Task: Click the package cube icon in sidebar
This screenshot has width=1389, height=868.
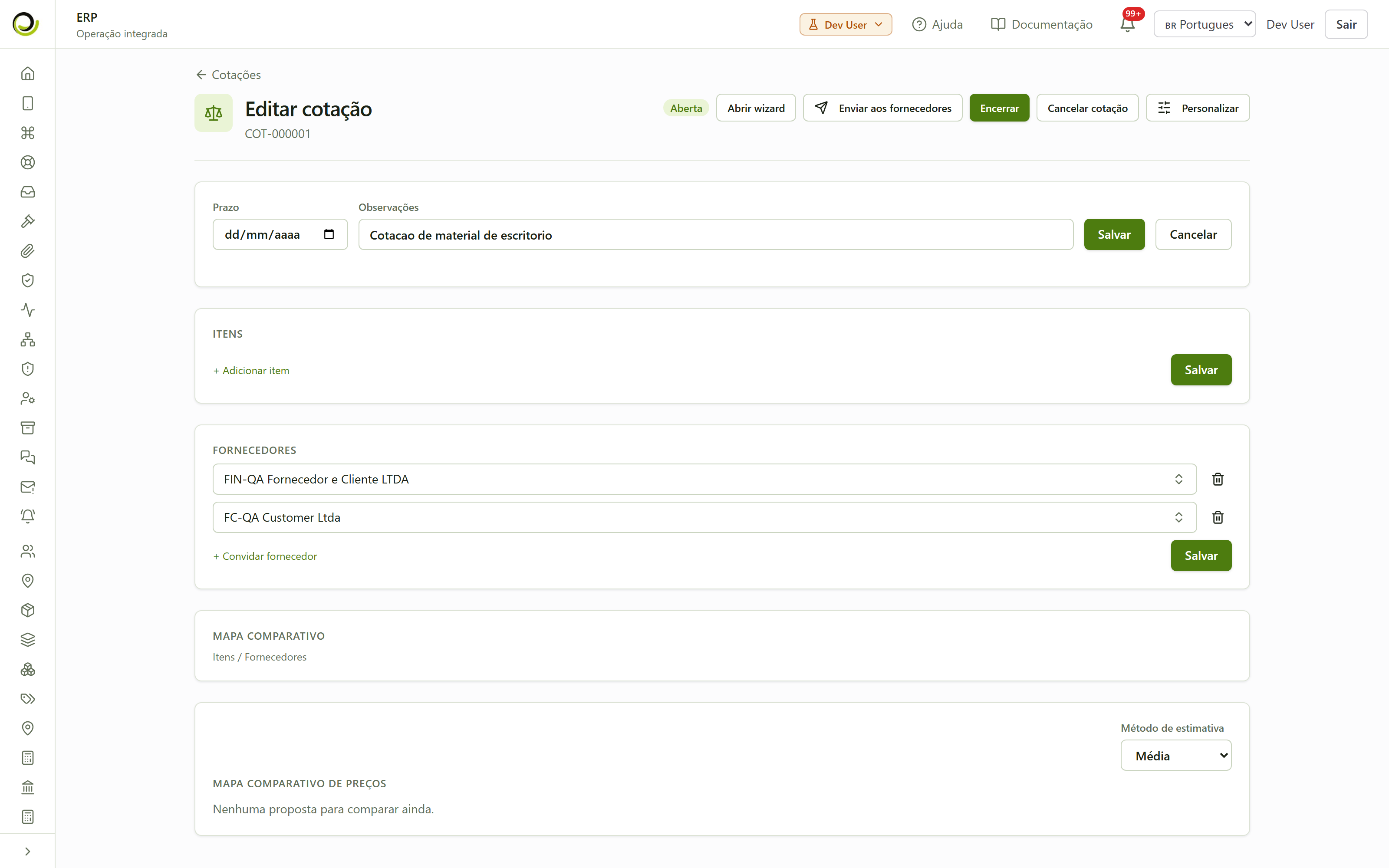Action: point(27,610)
